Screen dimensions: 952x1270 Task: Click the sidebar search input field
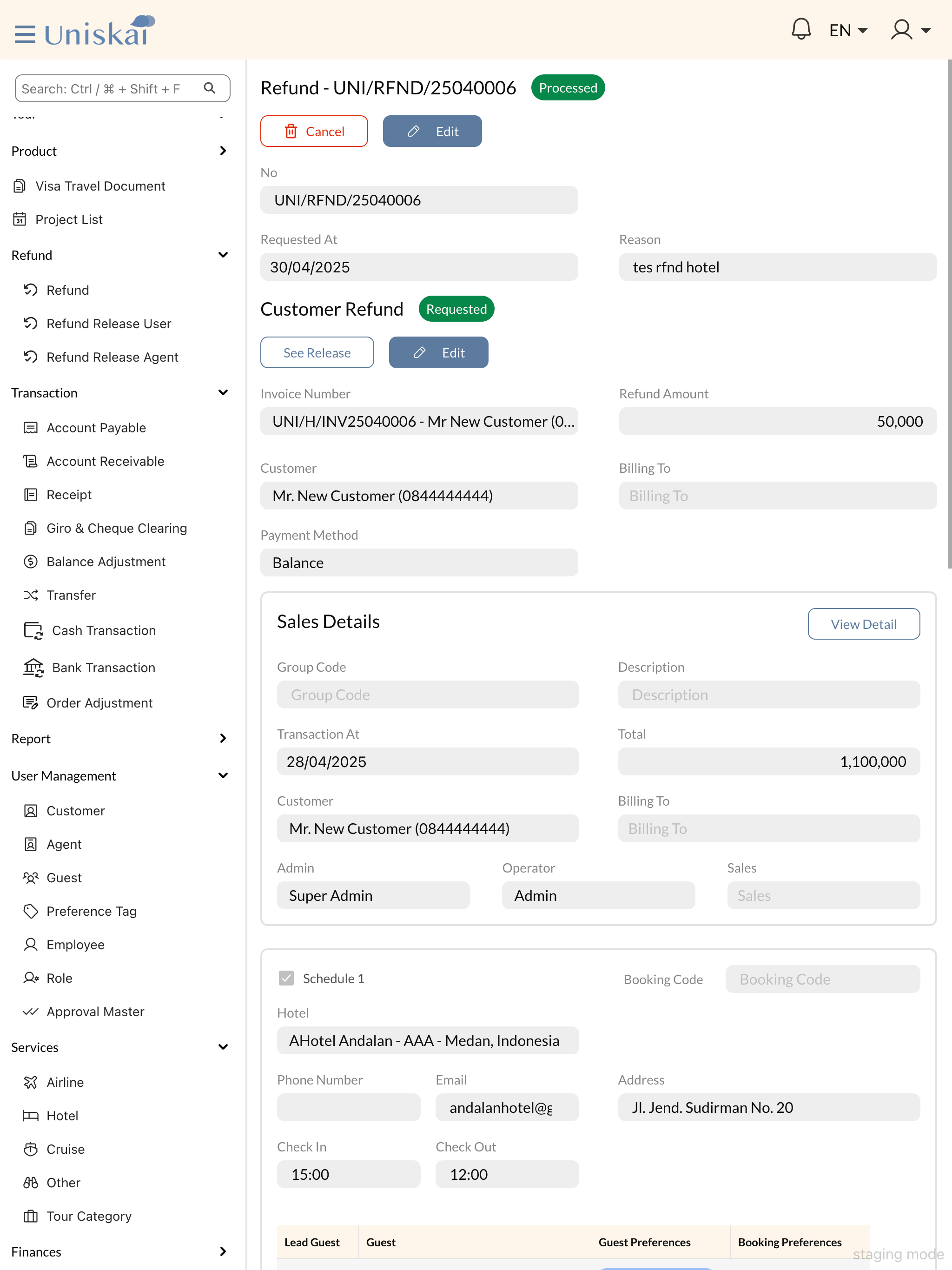pyautogui.click(x=109, y=88)
